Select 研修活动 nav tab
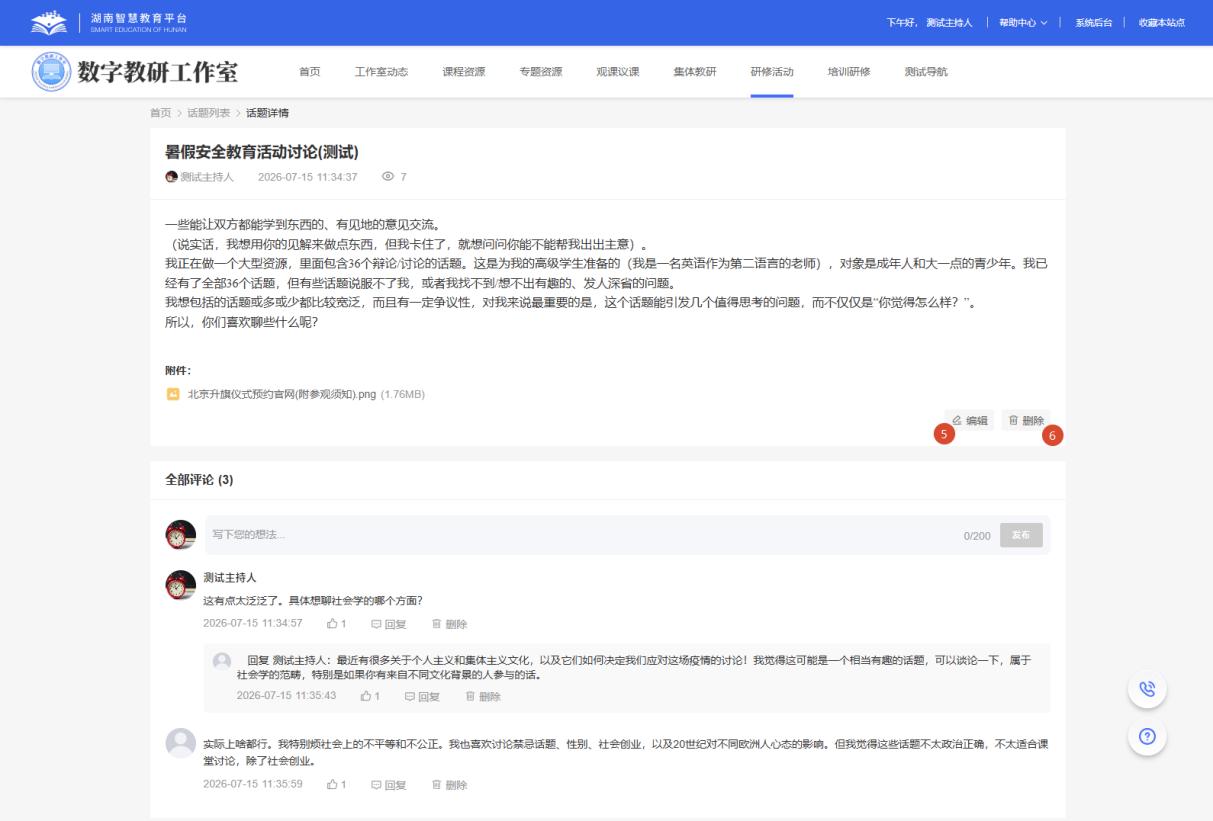1213x821 pixels. (x=772, y=72)
